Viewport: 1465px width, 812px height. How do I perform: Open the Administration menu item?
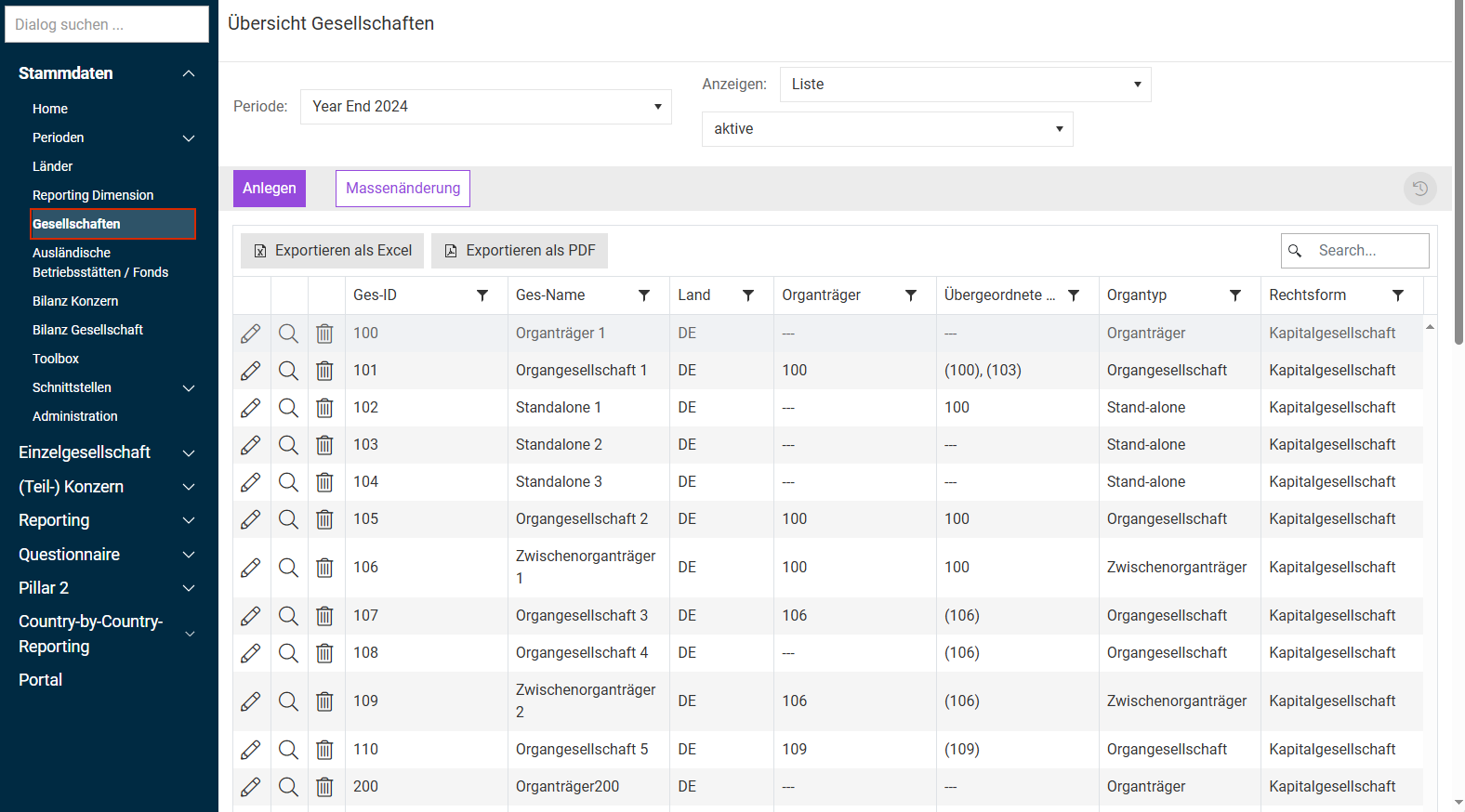pyautogui.click(x=75, y=416)
